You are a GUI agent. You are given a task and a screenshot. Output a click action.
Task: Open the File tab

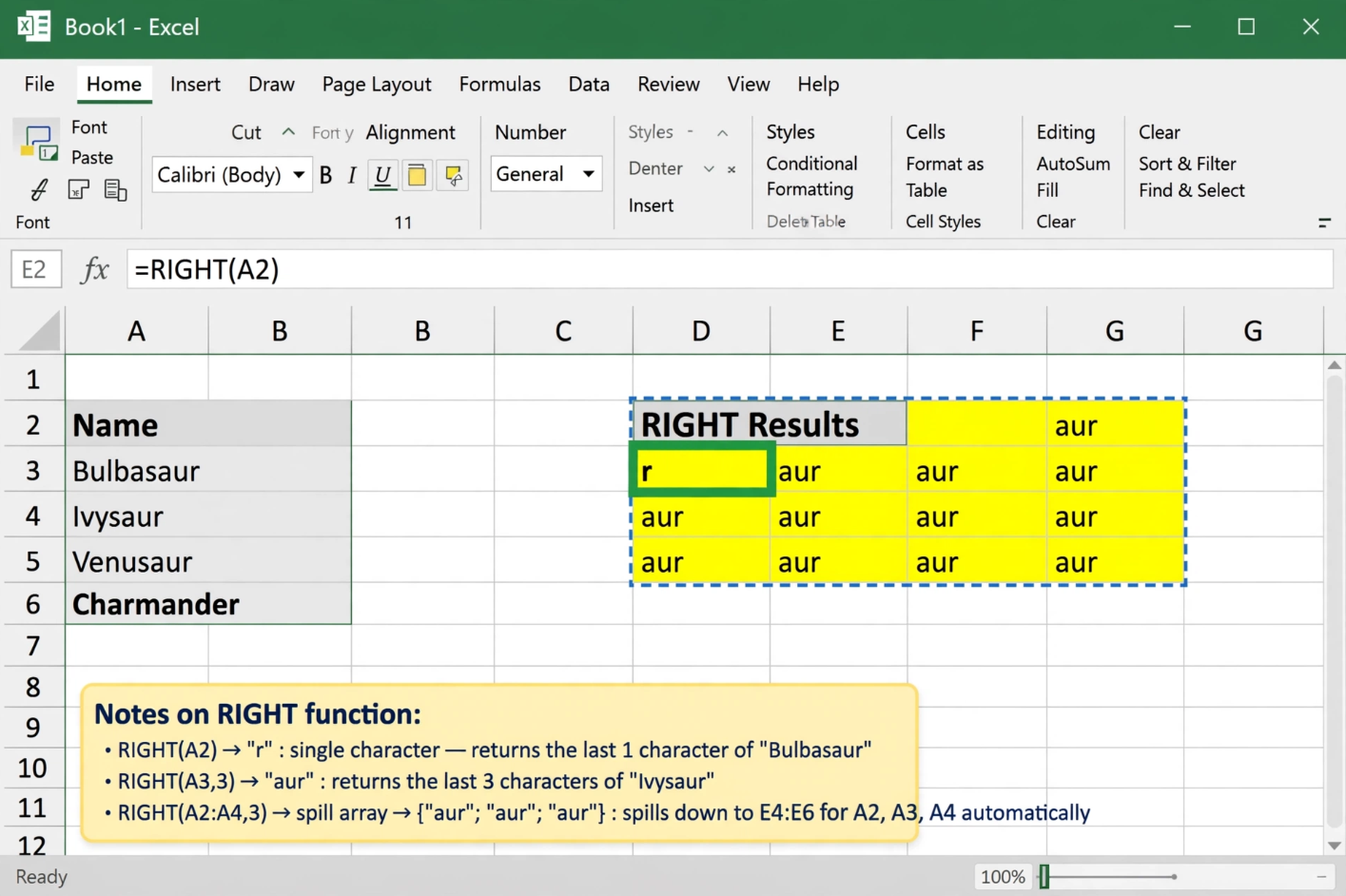tap(39, 84)
